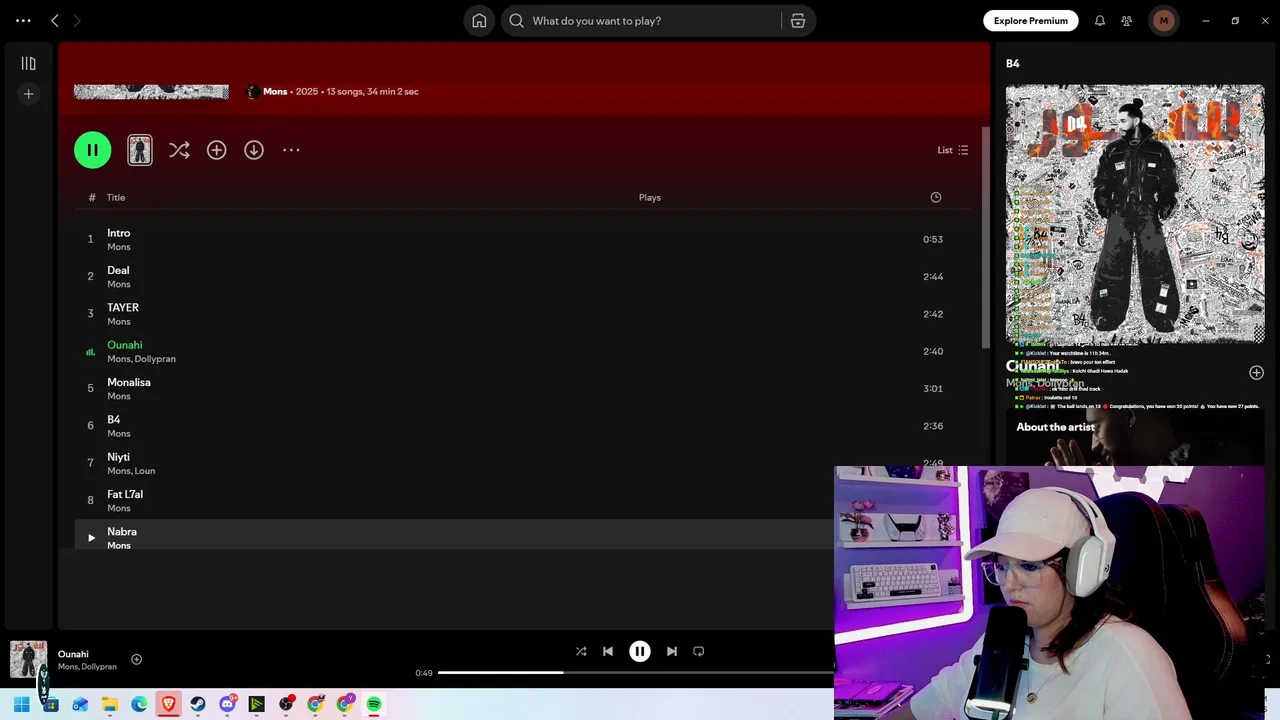1280x720 pixels.
Task: Open B4 heading in Now Playing panel
Action: pos(1013,63)
